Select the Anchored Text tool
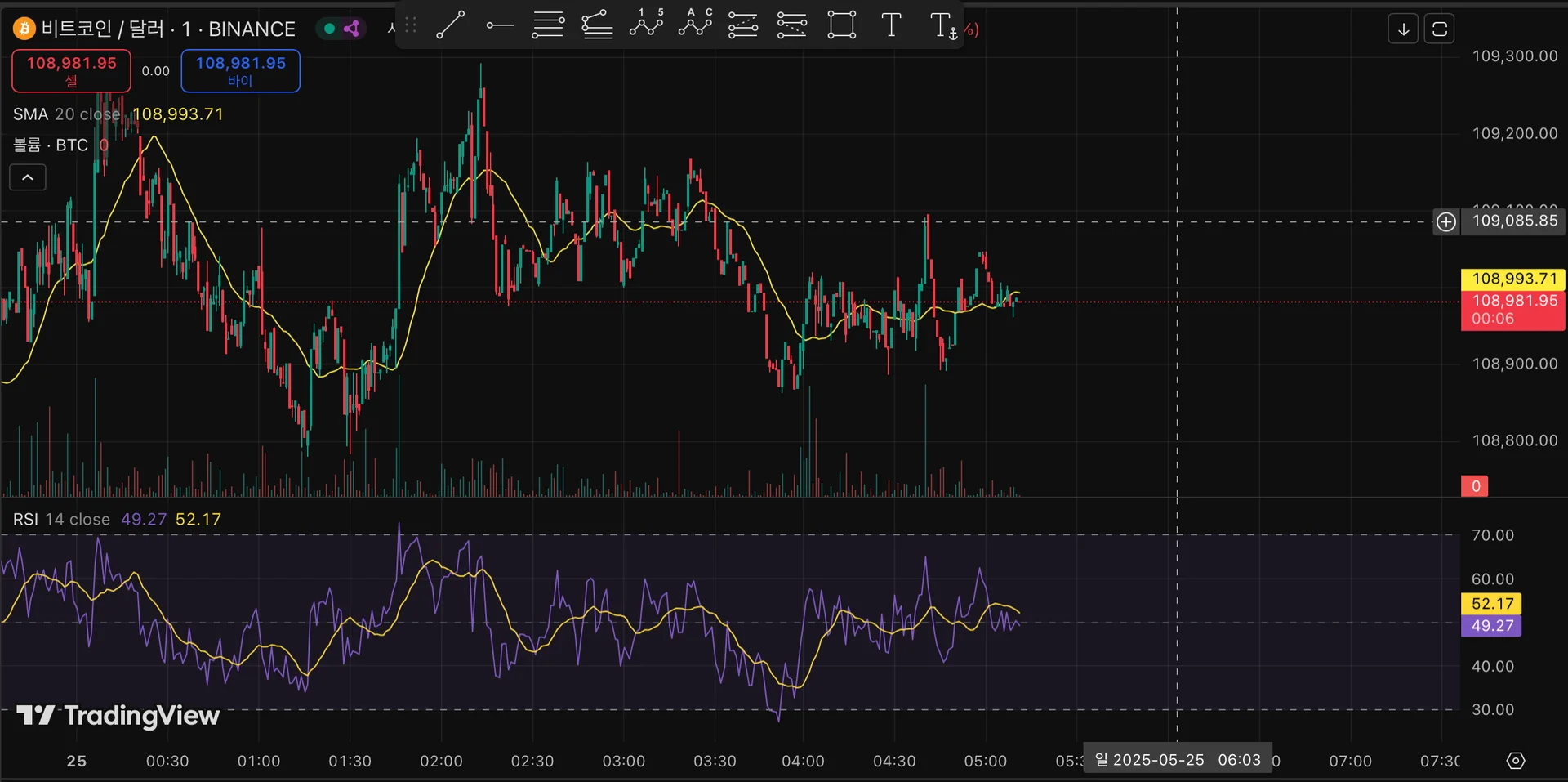Screen dimensions: 1568x782 click(x=942, y=25)
